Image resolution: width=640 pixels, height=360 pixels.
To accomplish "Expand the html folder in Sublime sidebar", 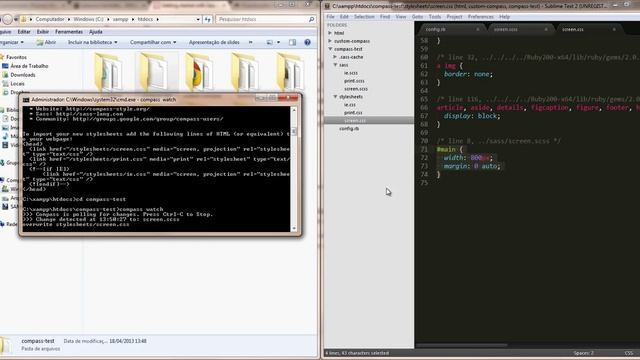I will (330, 33).
